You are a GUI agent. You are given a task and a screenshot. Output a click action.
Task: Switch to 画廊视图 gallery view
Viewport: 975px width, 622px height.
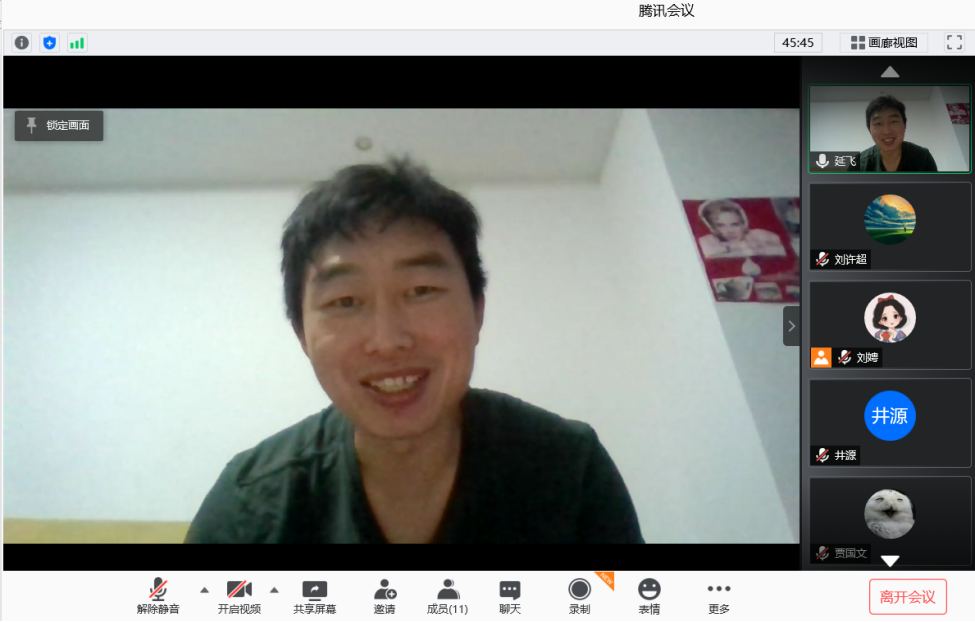(x=884, y=43)
